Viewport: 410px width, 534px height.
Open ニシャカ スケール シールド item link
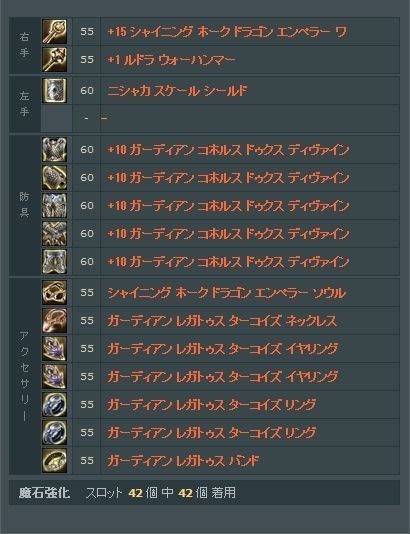[177, 91]
